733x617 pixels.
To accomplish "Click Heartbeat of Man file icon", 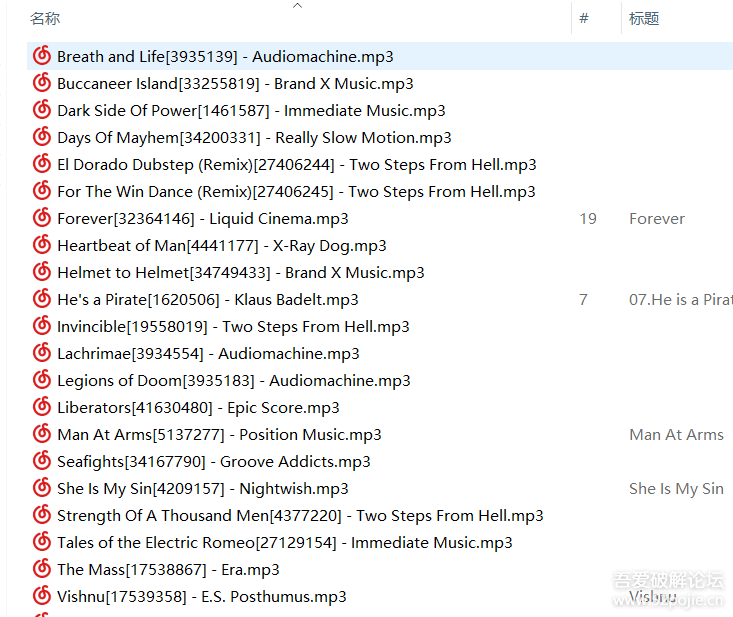I will [x=42, y=244].
